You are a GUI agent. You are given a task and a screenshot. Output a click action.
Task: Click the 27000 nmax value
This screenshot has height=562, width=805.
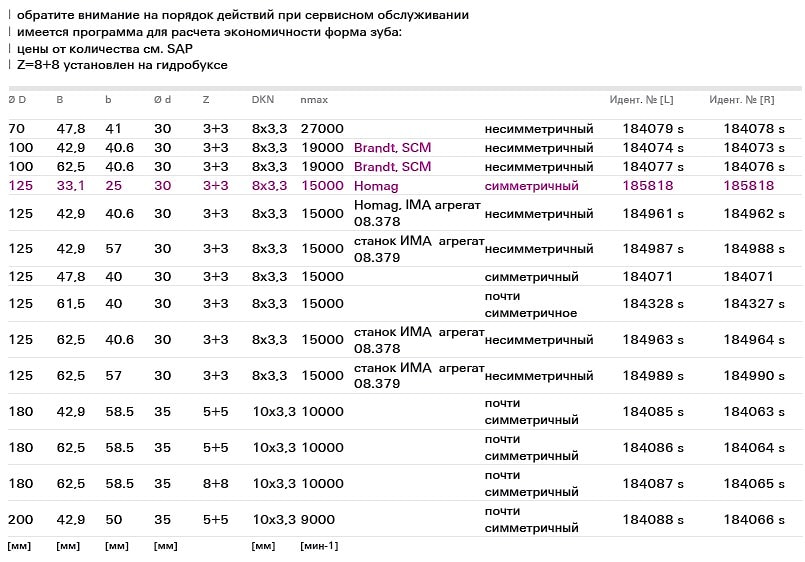(x=322, y=129)
